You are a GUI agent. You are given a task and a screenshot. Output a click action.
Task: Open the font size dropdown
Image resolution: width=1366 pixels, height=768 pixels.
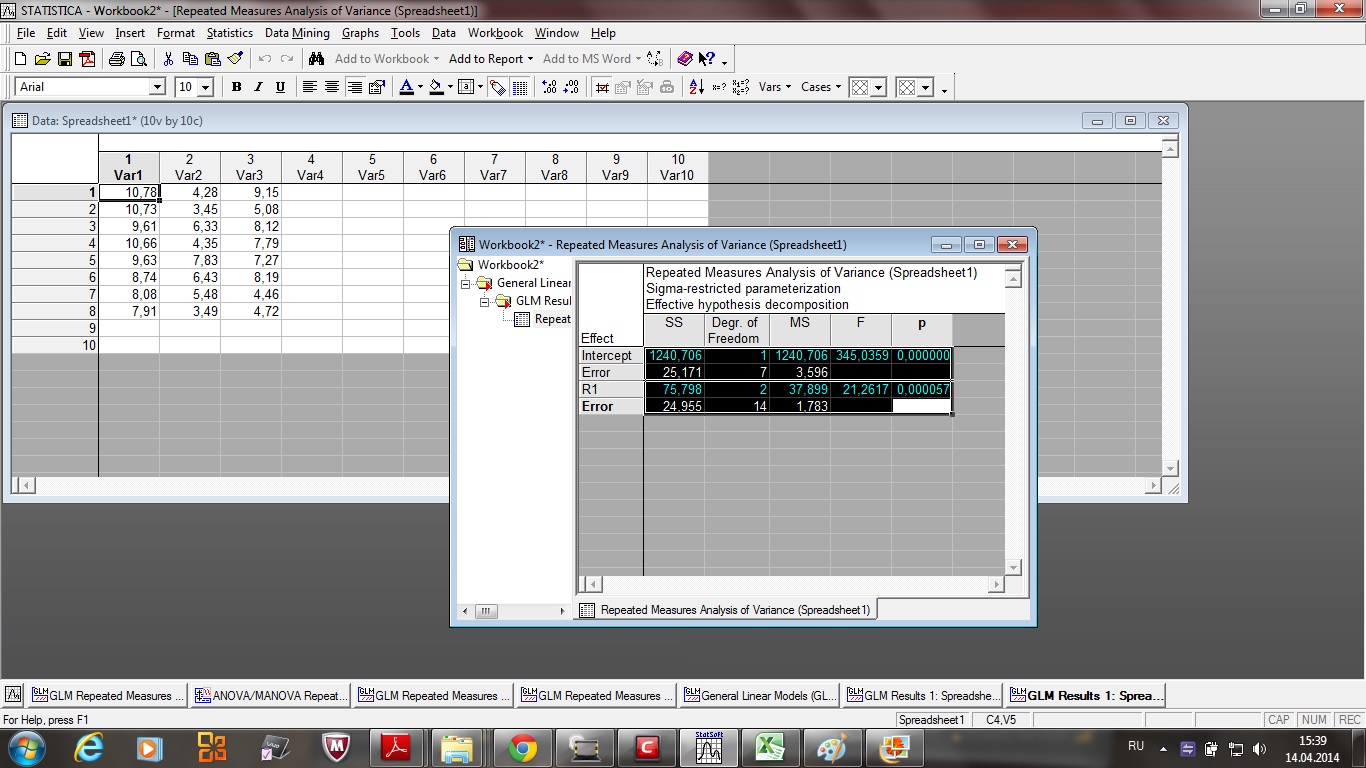tap(205, 87)
